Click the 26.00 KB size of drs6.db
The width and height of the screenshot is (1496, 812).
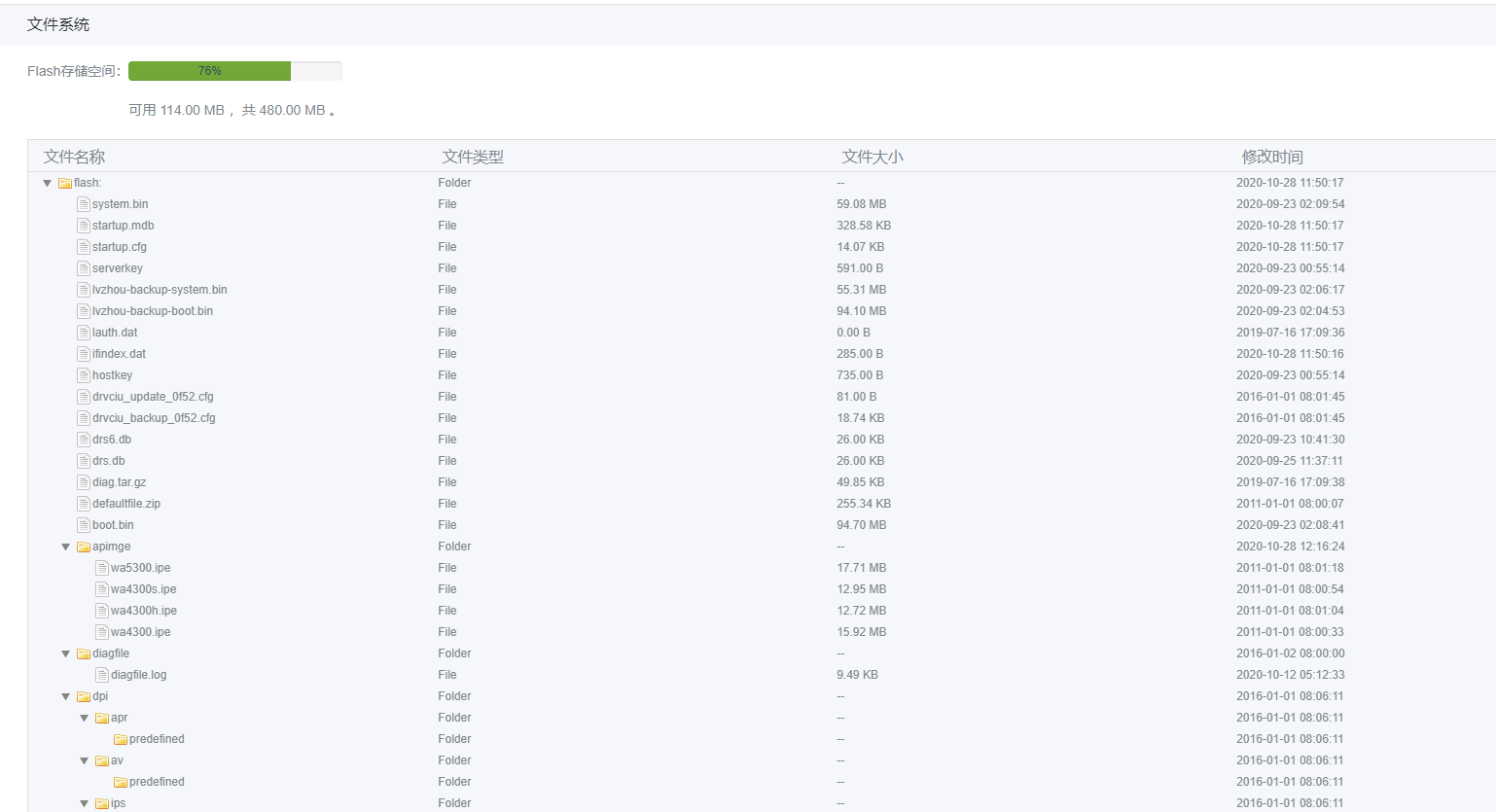861,440
